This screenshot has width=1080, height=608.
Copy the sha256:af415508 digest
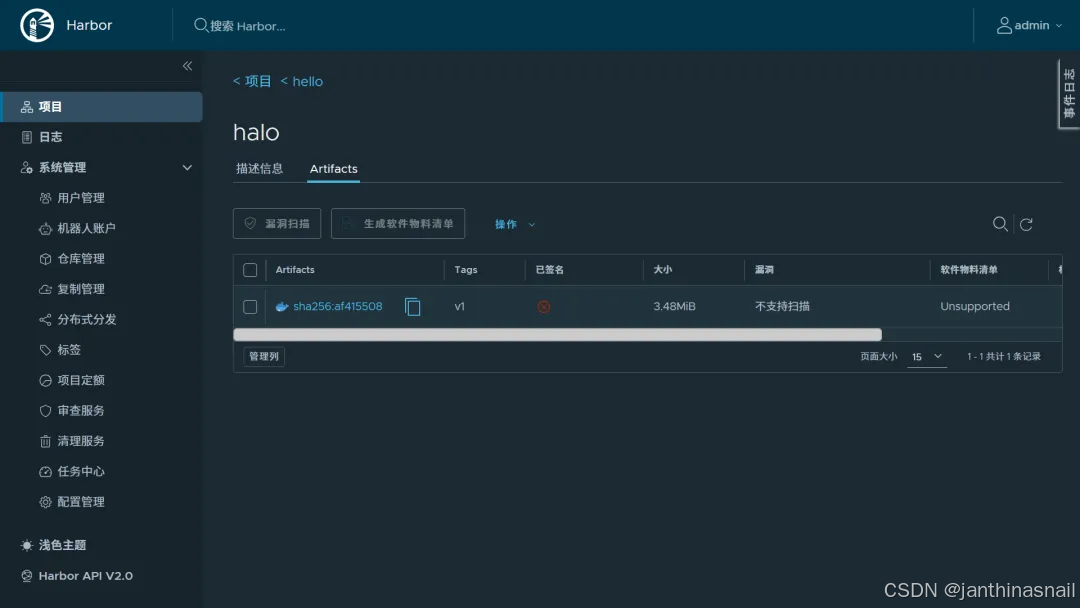click(x=413, y=307)
